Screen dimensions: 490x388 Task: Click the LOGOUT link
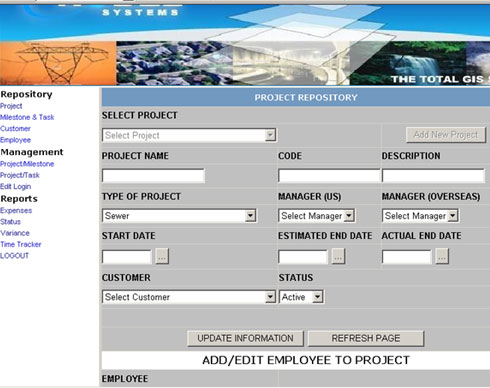[14, 256]
